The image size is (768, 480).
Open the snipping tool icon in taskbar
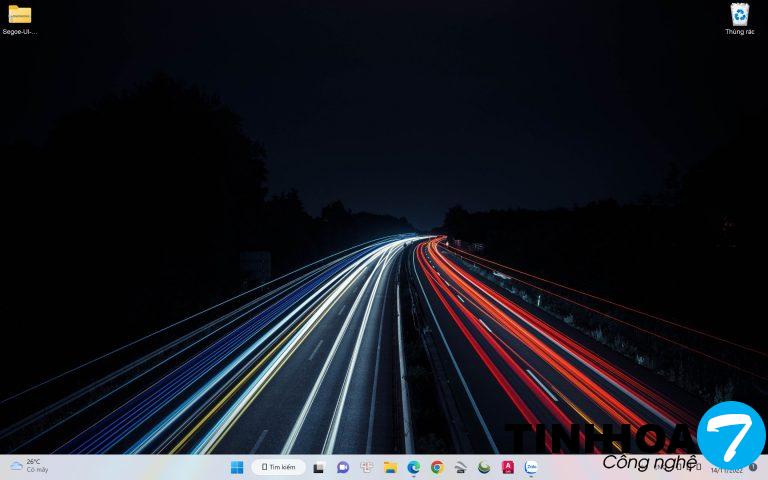point(367,467)
